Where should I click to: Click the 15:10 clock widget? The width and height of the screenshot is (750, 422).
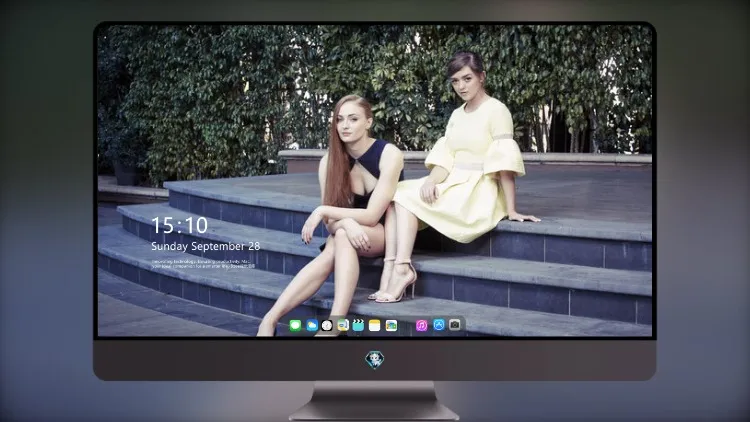179,225
